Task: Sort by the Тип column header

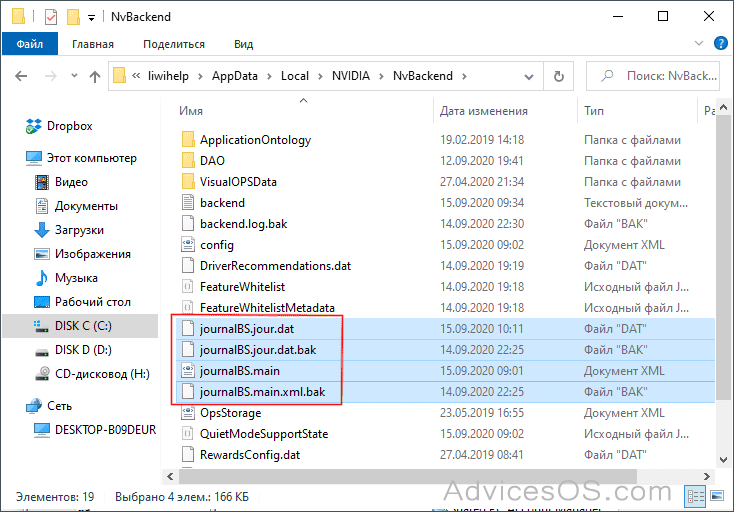Action: click(x=594, y=111)
